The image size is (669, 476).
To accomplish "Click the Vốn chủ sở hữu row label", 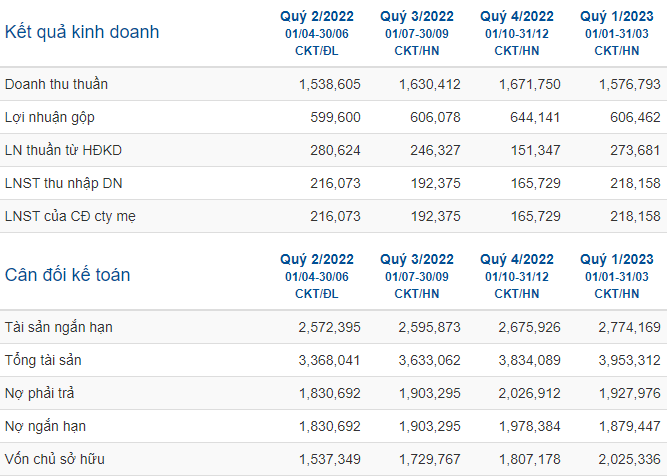I will 55,459.
